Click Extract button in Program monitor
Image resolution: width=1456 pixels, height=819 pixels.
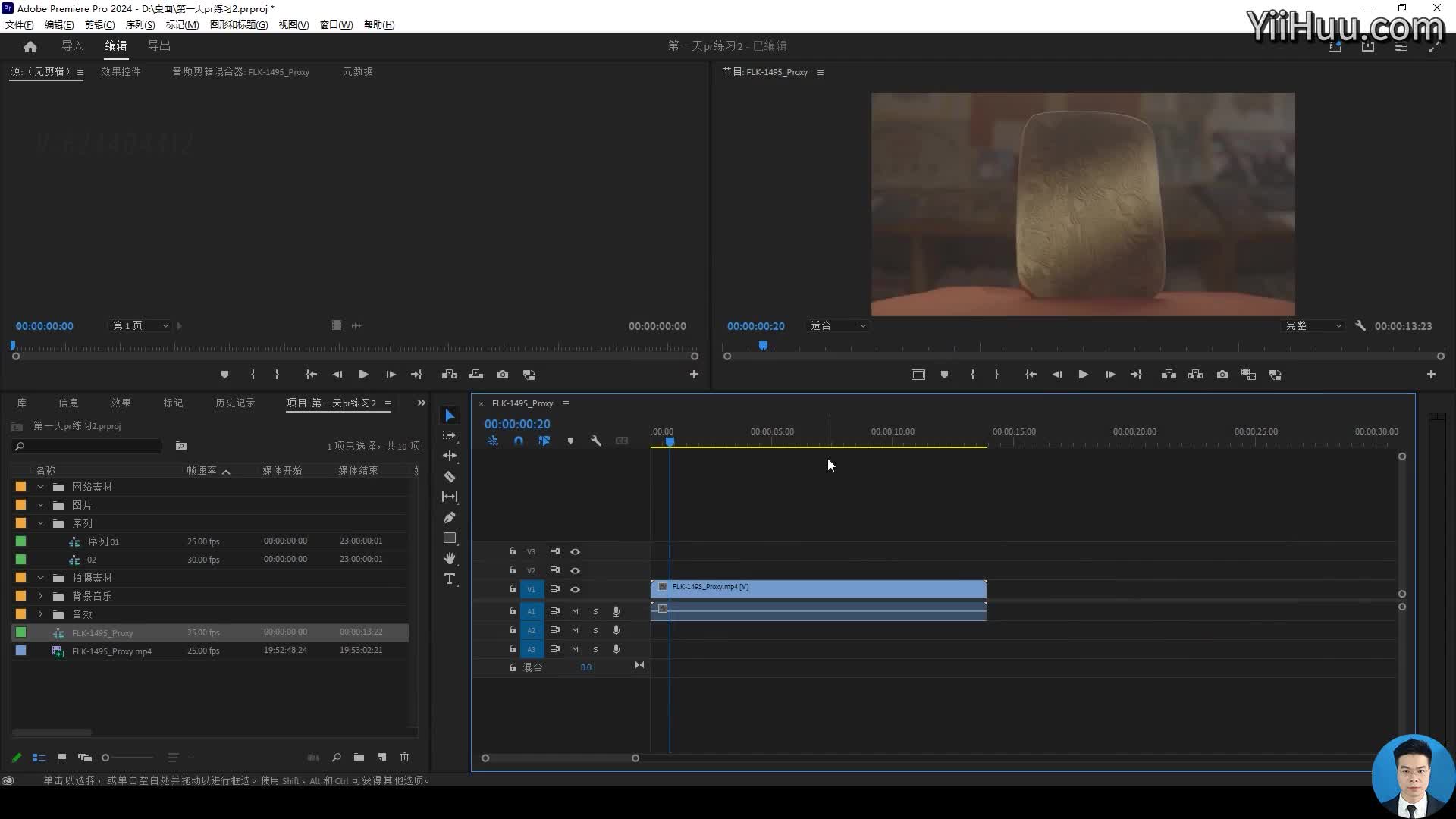click(1196, 375)
